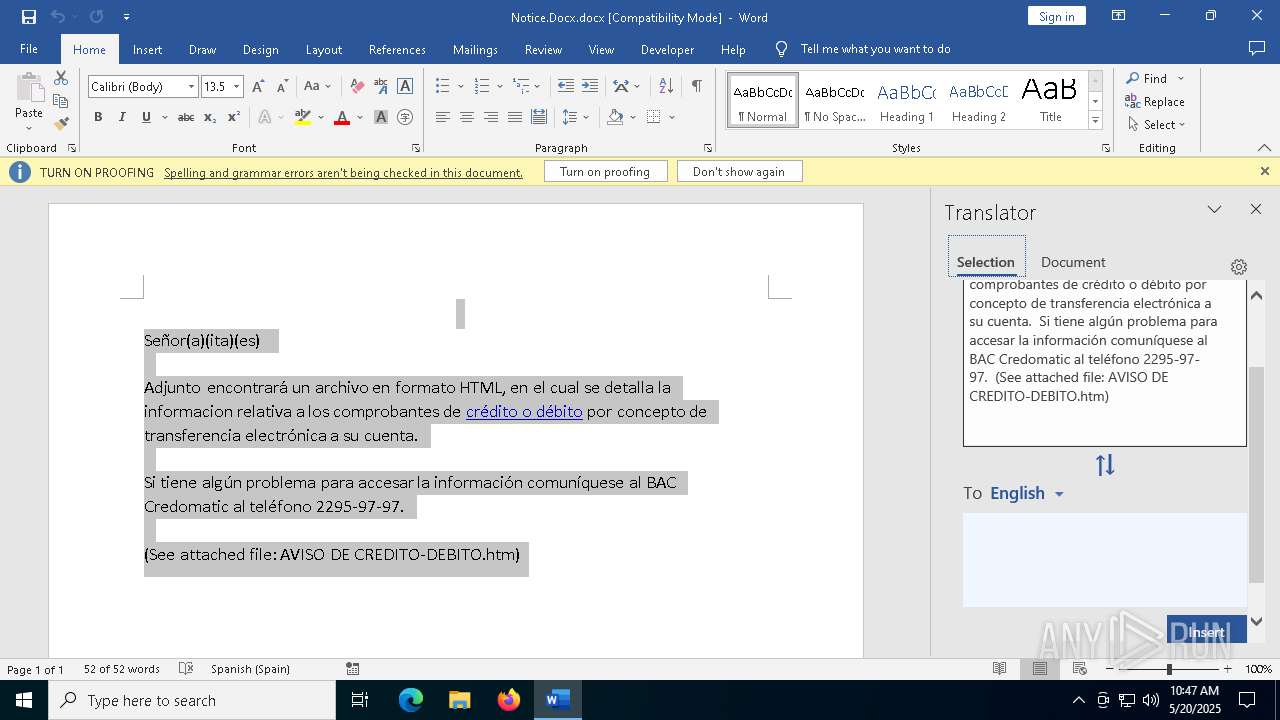Apply strikethrough to selected text
Viewport: 1280px width, 720px height.
186,117
